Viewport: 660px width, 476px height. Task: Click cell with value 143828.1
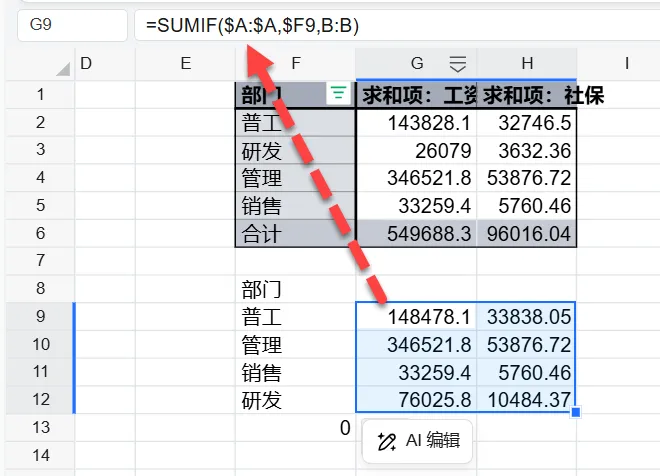416,122
